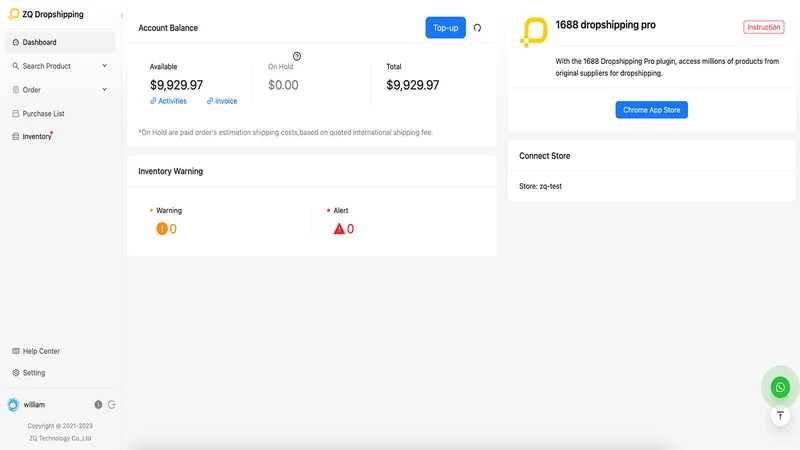Image resolution: width=800 pixels, height=450 pixels.
Task: Click the username william
Action: (x=34, y=405)
